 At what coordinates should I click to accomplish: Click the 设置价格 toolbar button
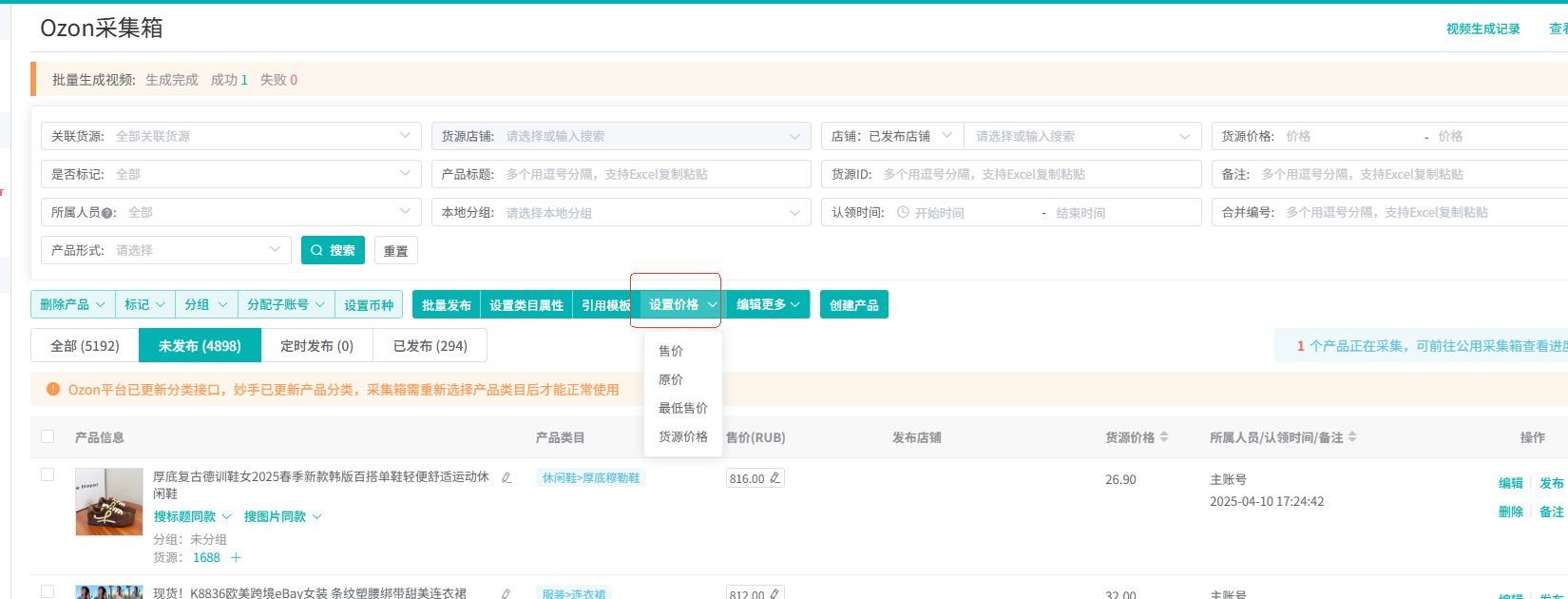point(683,304)
